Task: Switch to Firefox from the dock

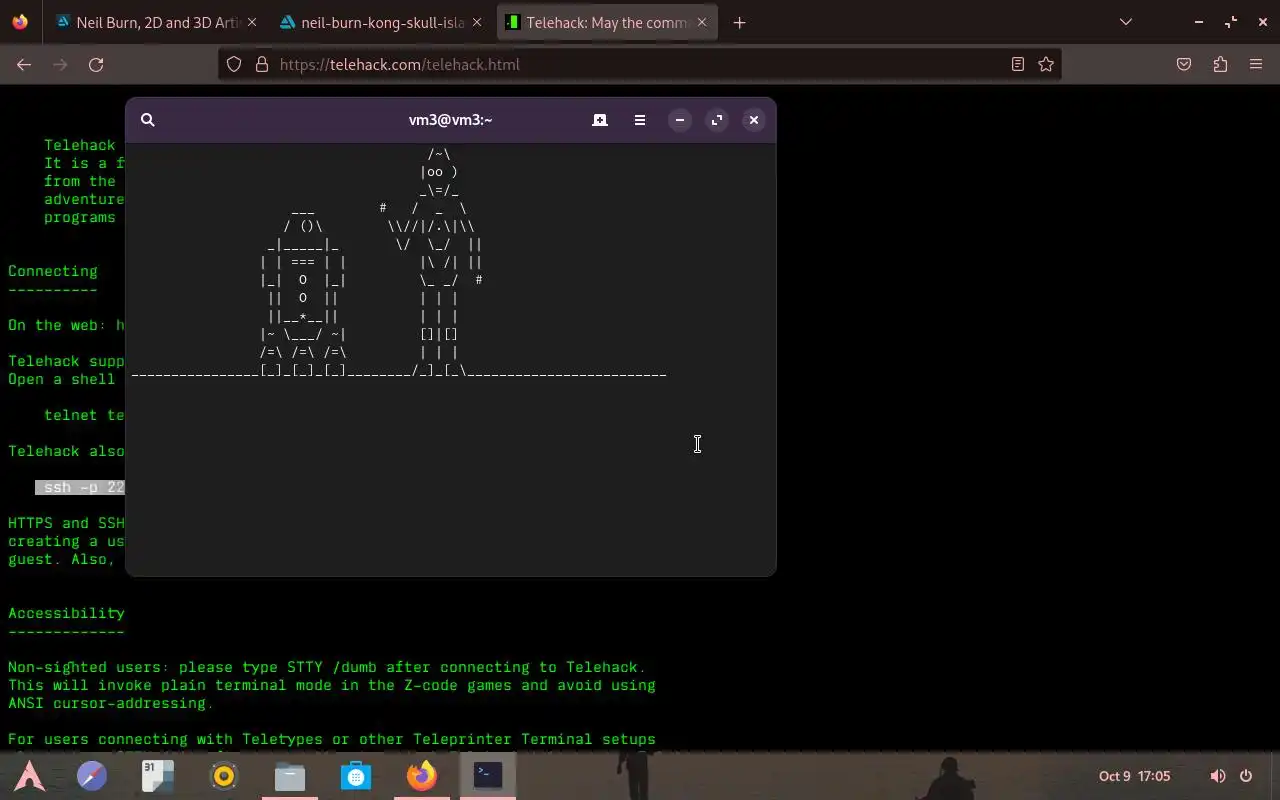Action: 422,776
